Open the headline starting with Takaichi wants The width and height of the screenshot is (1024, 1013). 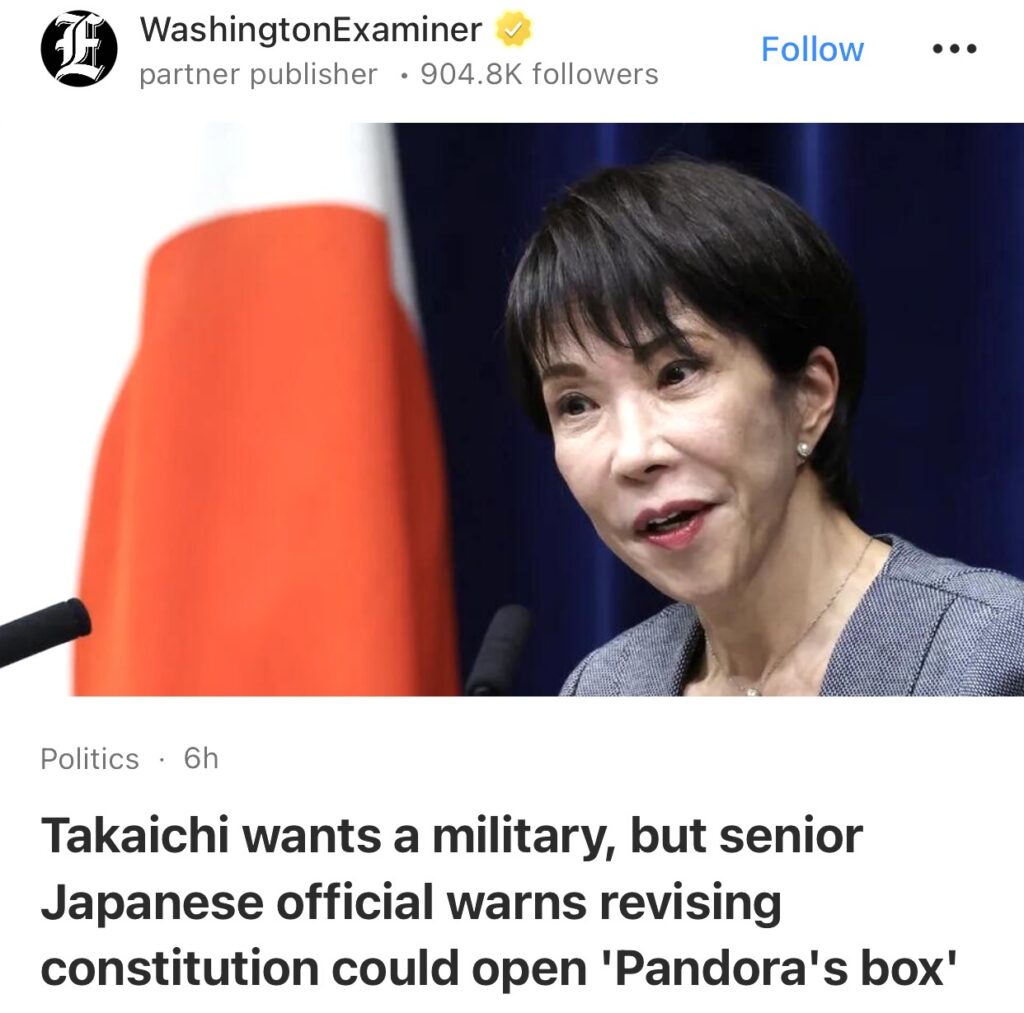pos(500,901)
